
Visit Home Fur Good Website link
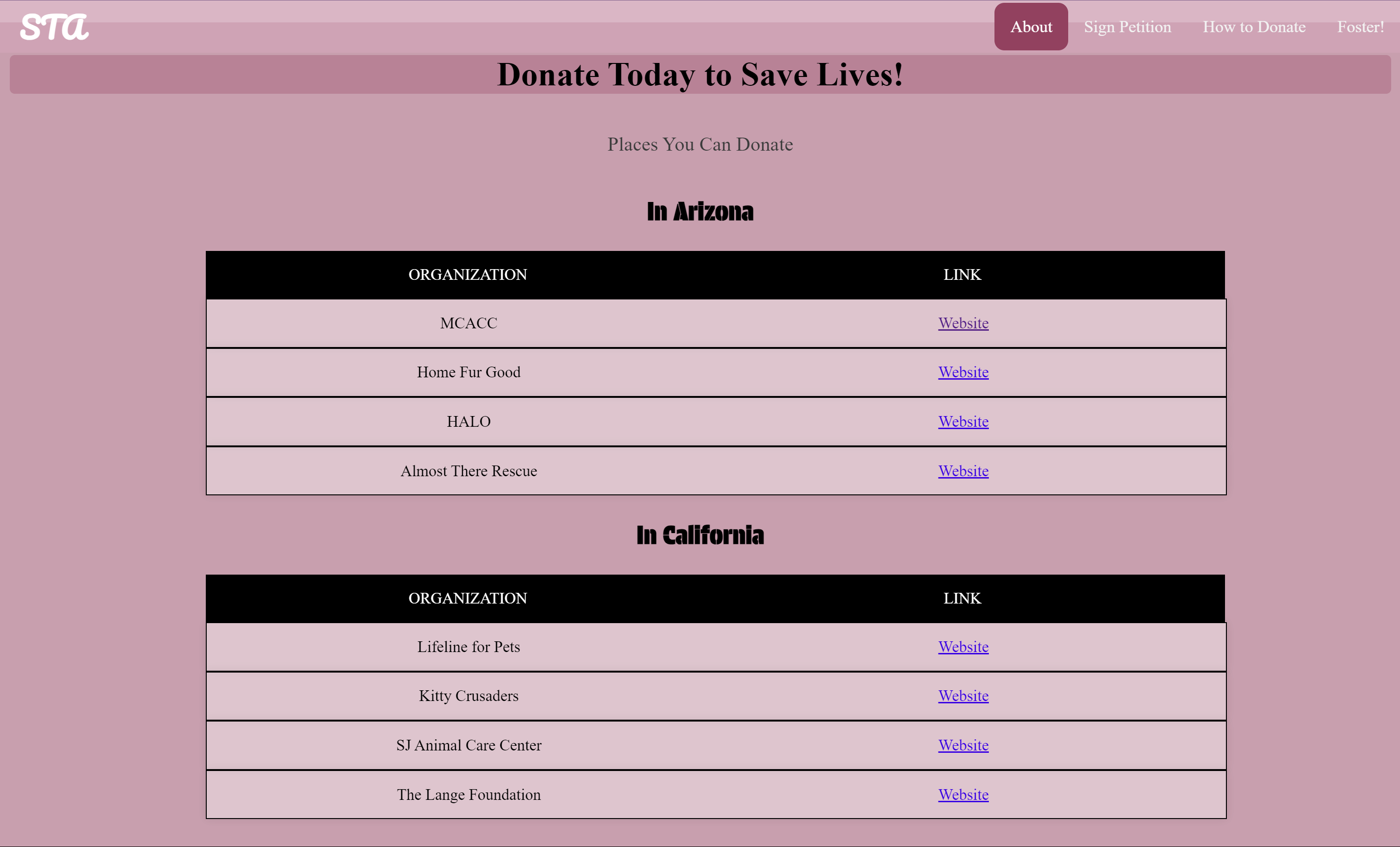pyautogui.click(x=963, y=372)
